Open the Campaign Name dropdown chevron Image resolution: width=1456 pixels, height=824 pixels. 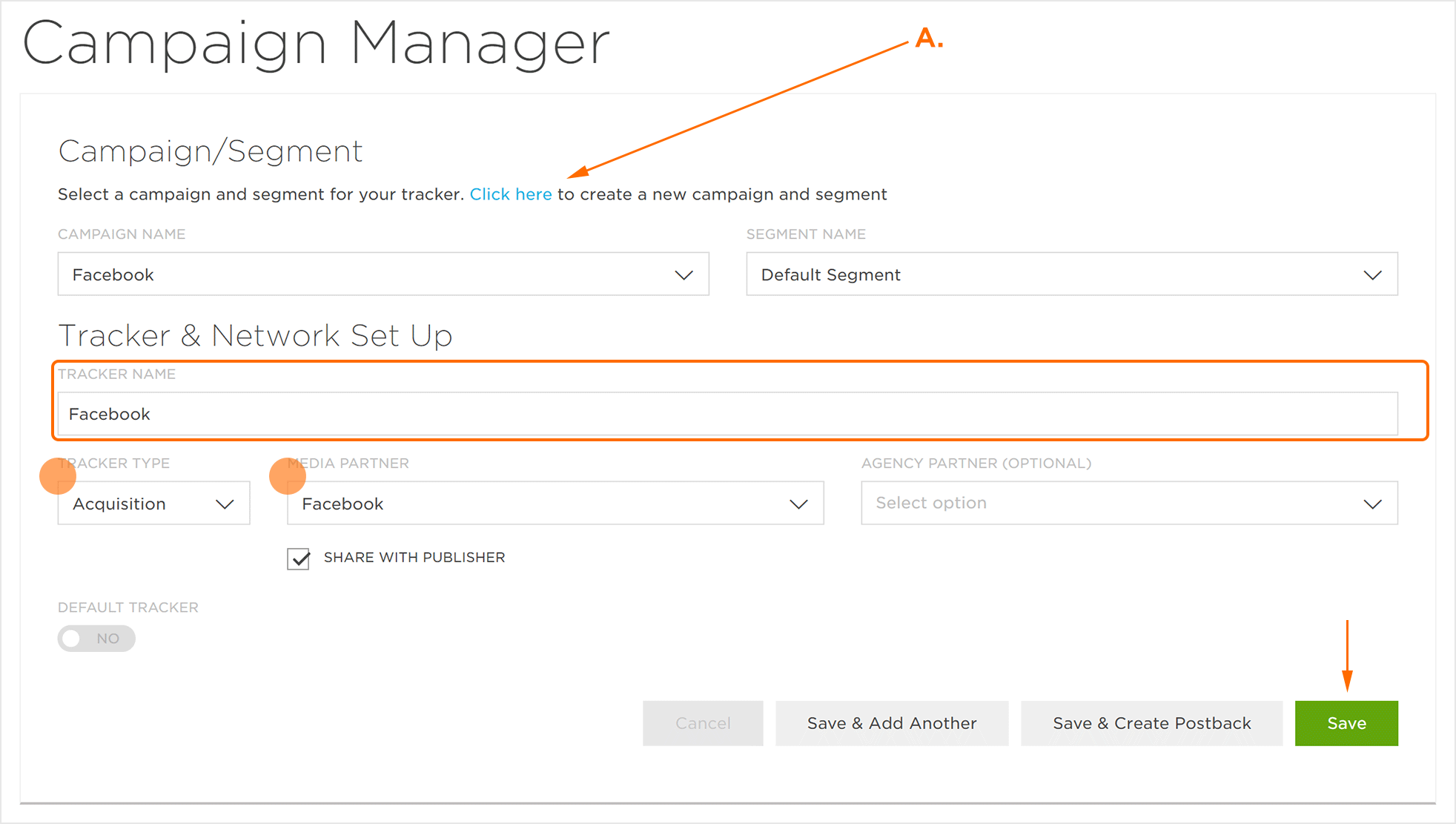pos(684,275)
